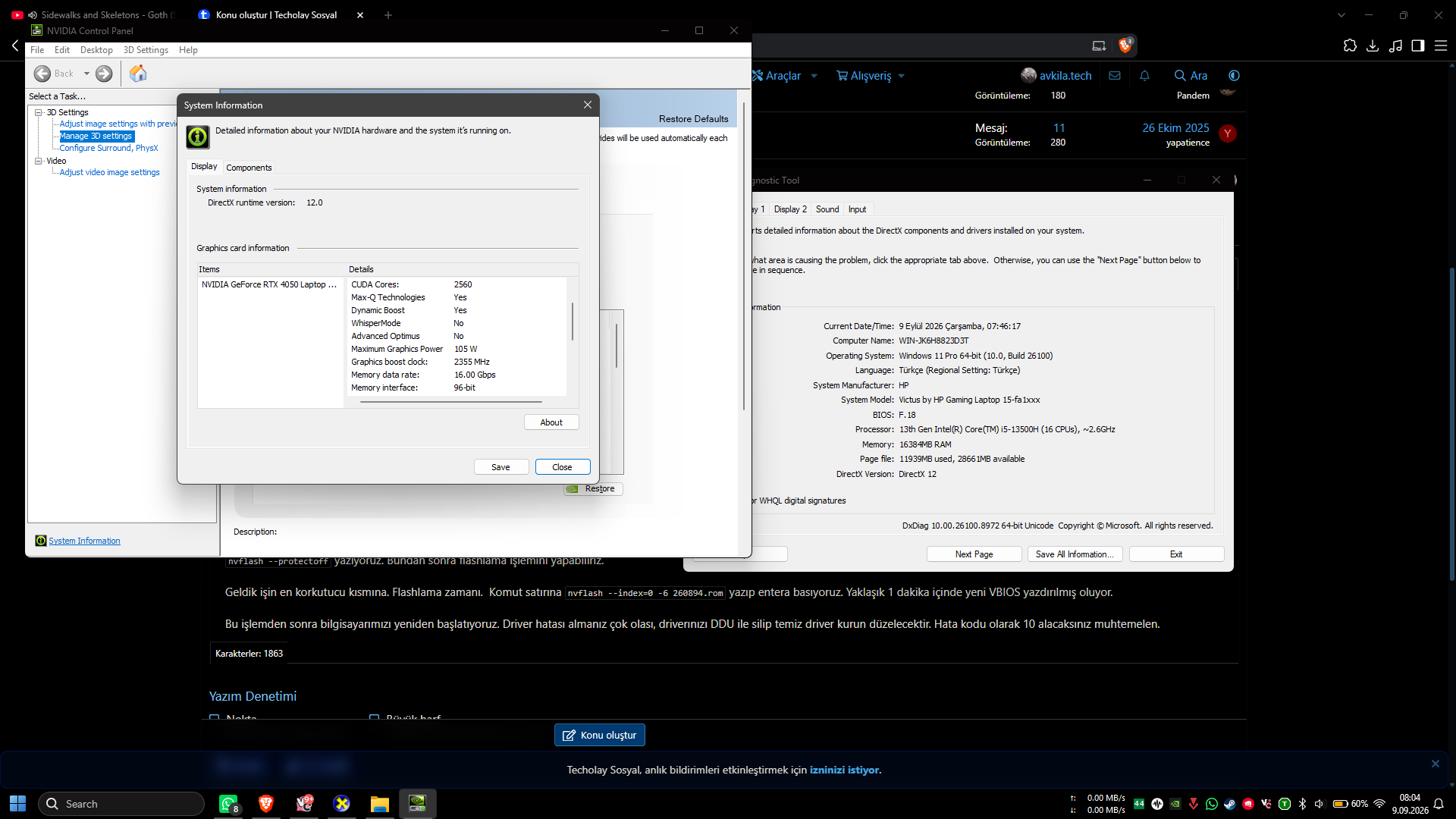Switch to the Components tab

coord(249,168)
